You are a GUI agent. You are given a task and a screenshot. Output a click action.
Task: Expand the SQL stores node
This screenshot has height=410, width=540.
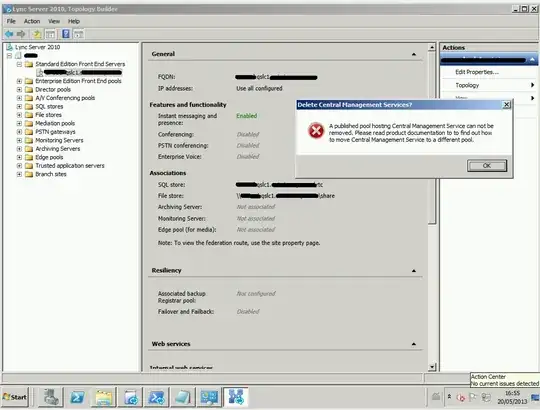[19, 107]
